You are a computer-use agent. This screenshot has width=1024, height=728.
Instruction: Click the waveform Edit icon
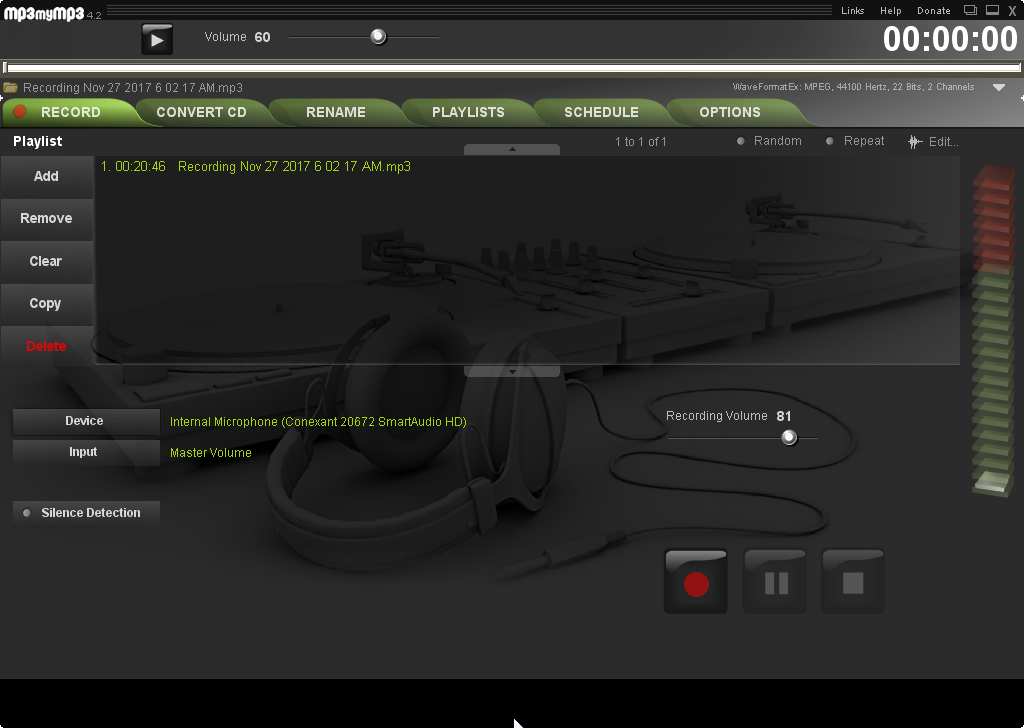point(915,142)
